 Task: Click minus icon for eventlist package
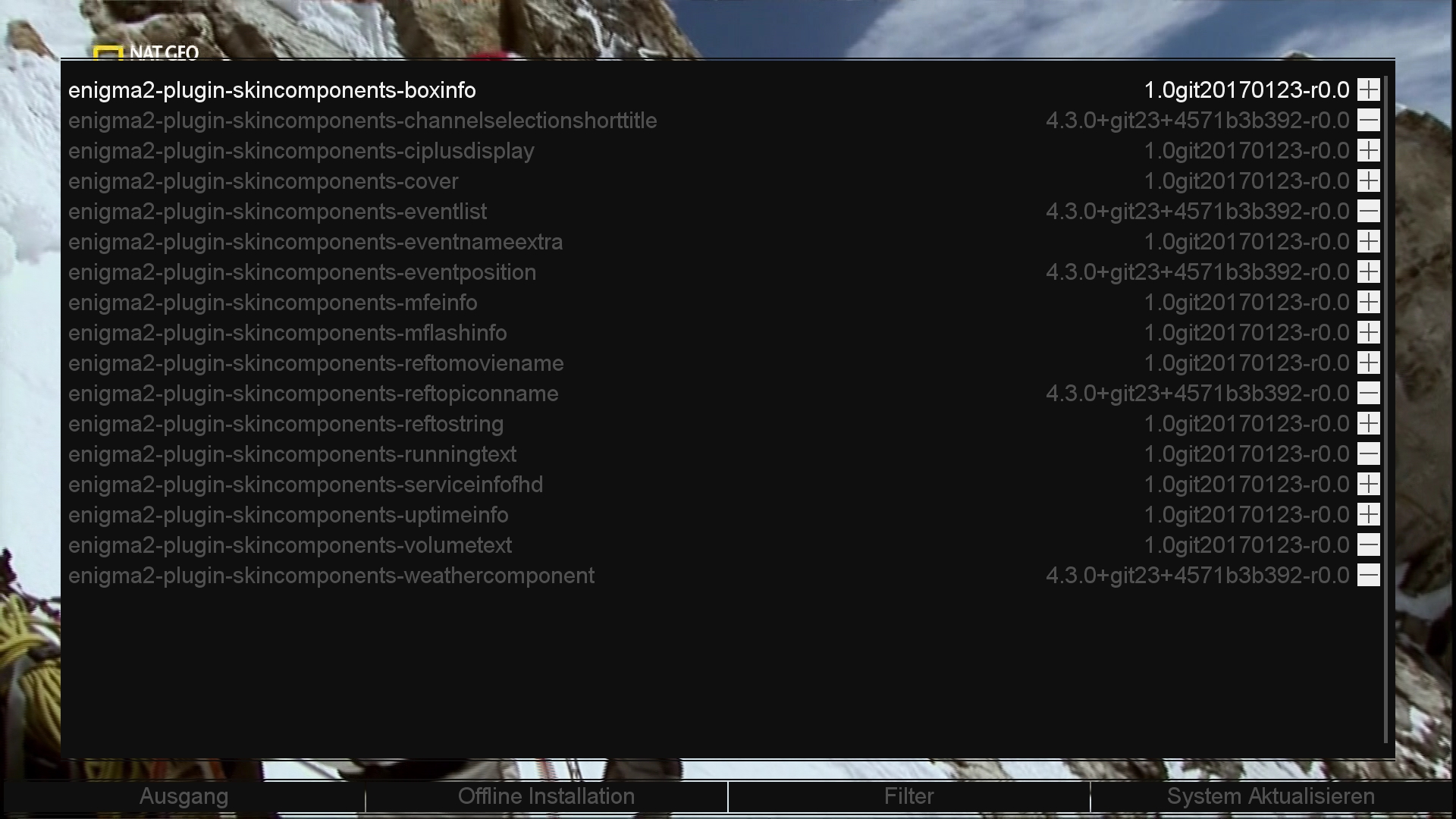pyautogui.click(x=1368, y=212)
